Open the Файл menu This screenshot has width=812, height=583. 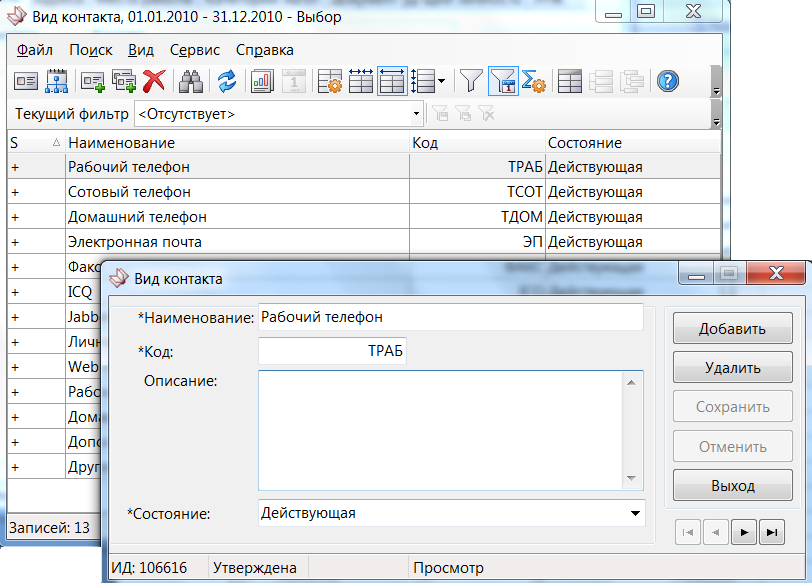(35, 50)
